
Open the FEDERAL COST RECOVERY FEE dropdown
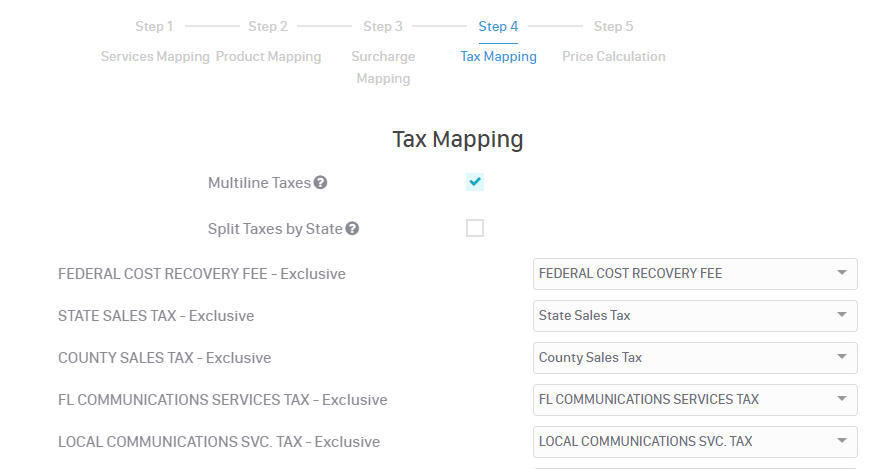(694, 274)
